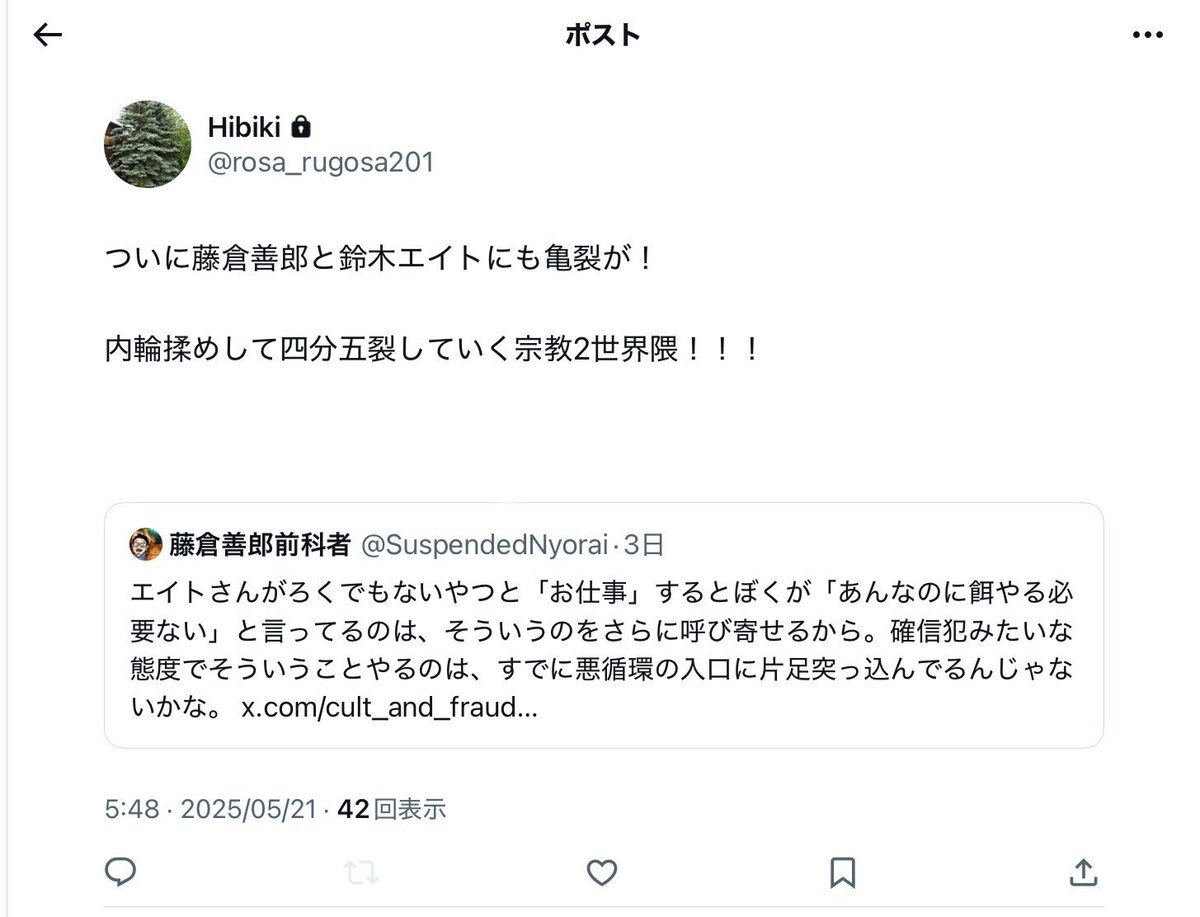Open the Hibiki display name
Screen dimensions: 1200x917
(x=244, y=127)
